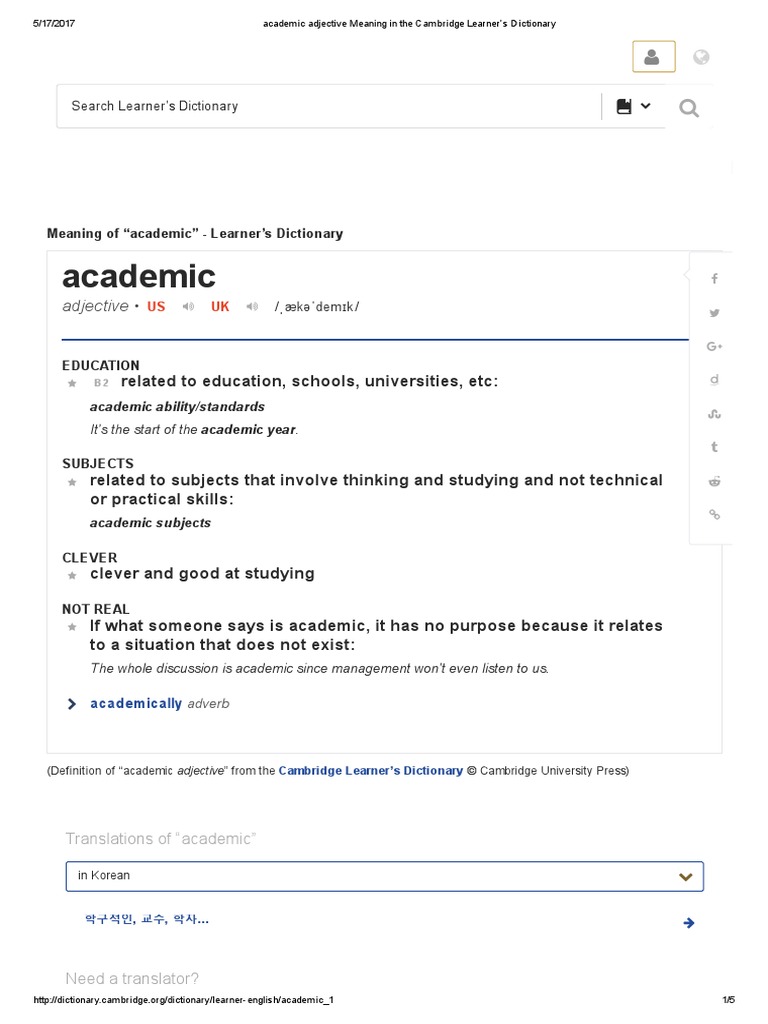Follow the arrow to see Korean translations
Image resolution: width=768 pixels, height=1024 pixels.
click(688, 922)
